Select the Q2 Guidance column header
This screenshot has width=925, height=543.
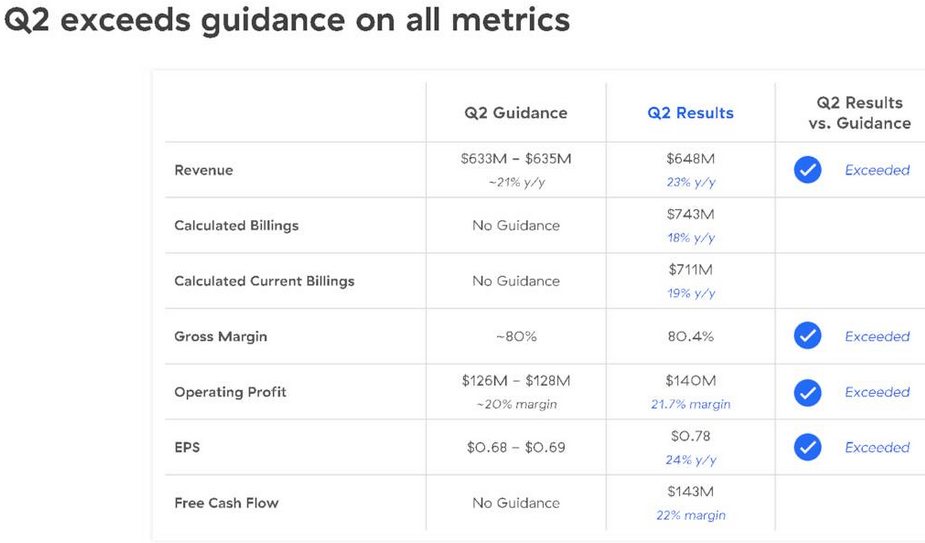[515, 113]
